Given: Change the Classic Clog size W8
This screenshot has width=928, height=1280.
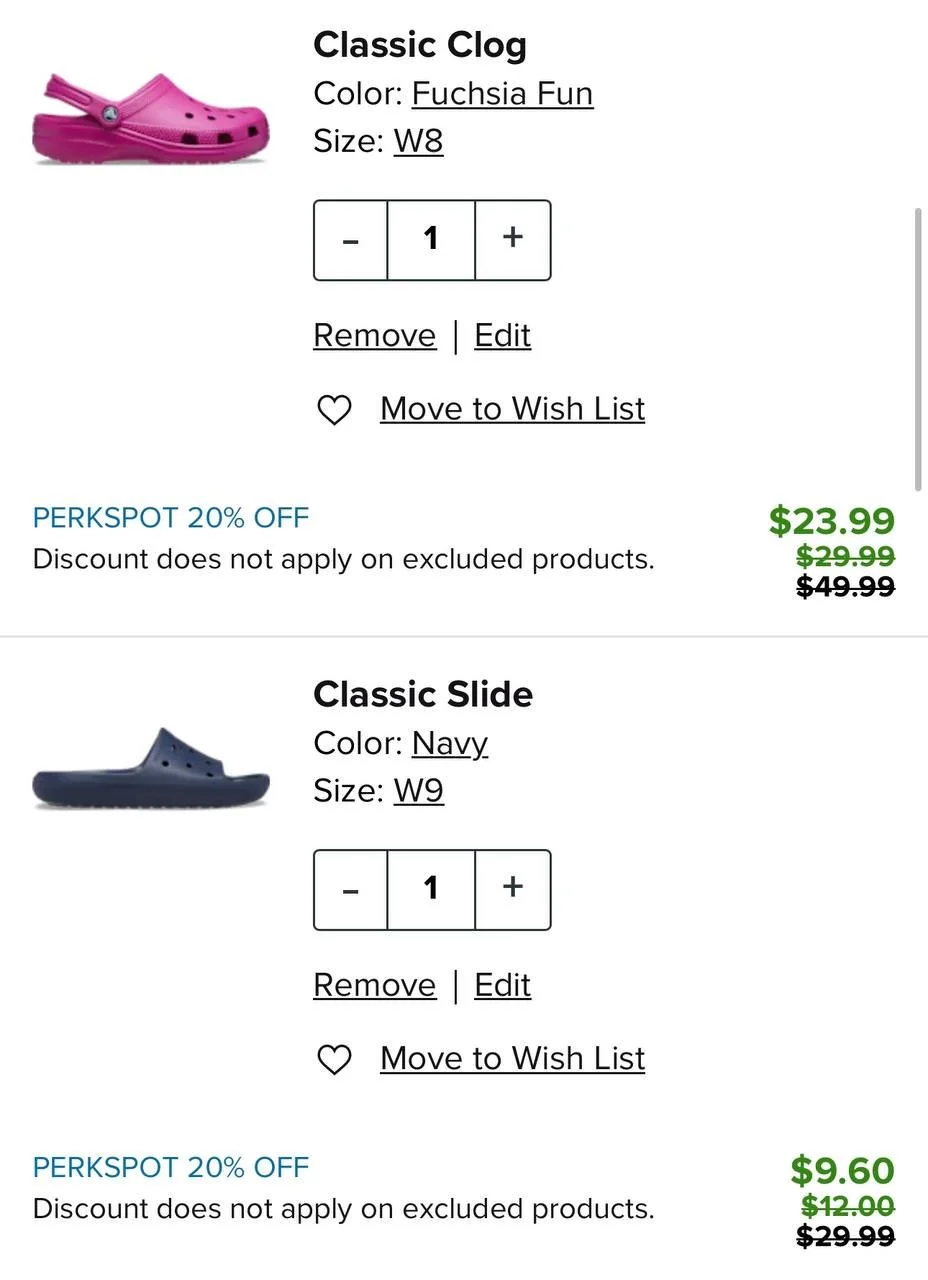Looking at the screenshot, I should [418, 142].
